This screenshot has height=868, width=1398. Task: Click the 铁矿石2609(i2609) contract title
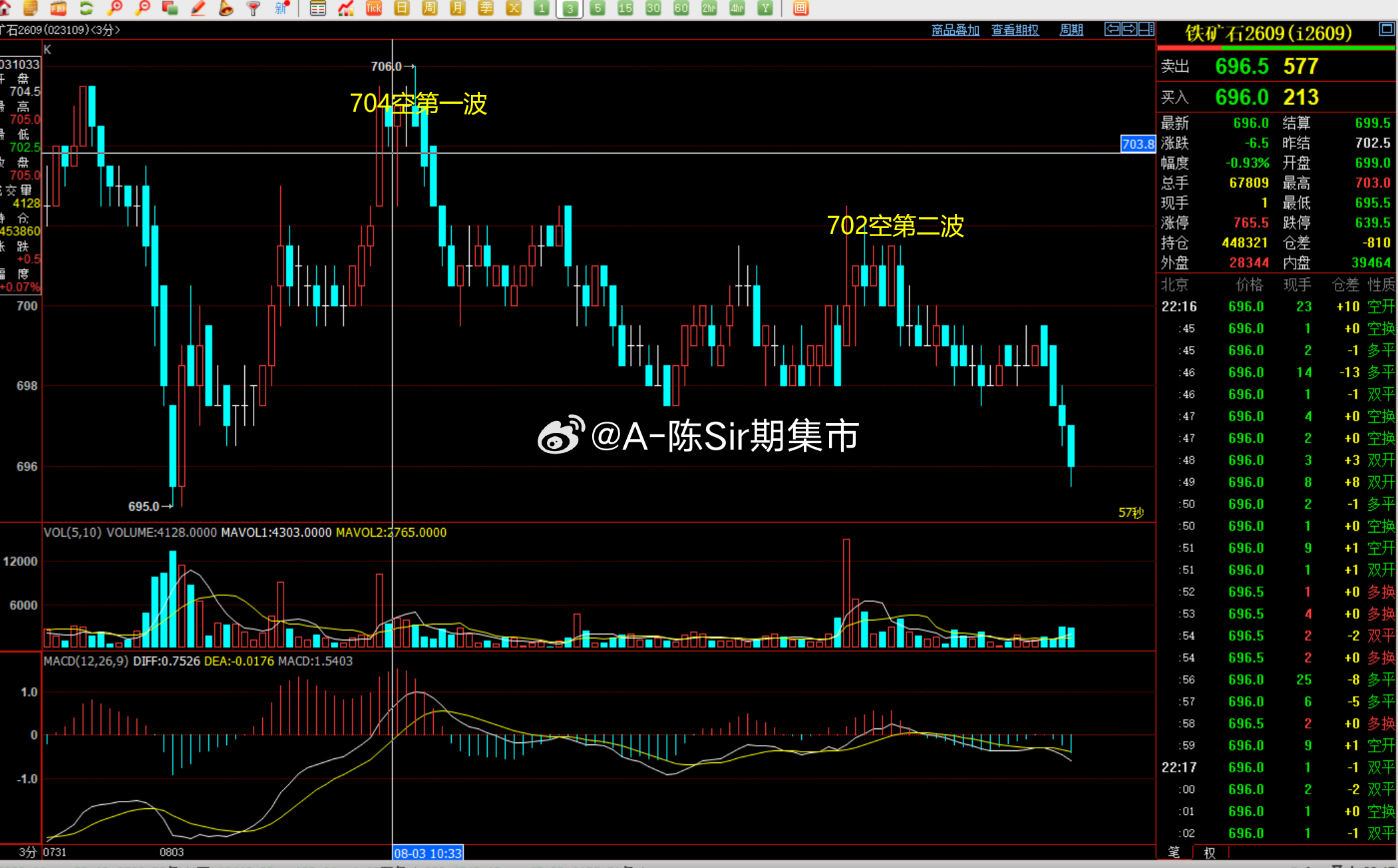[x=1268, y=33]
